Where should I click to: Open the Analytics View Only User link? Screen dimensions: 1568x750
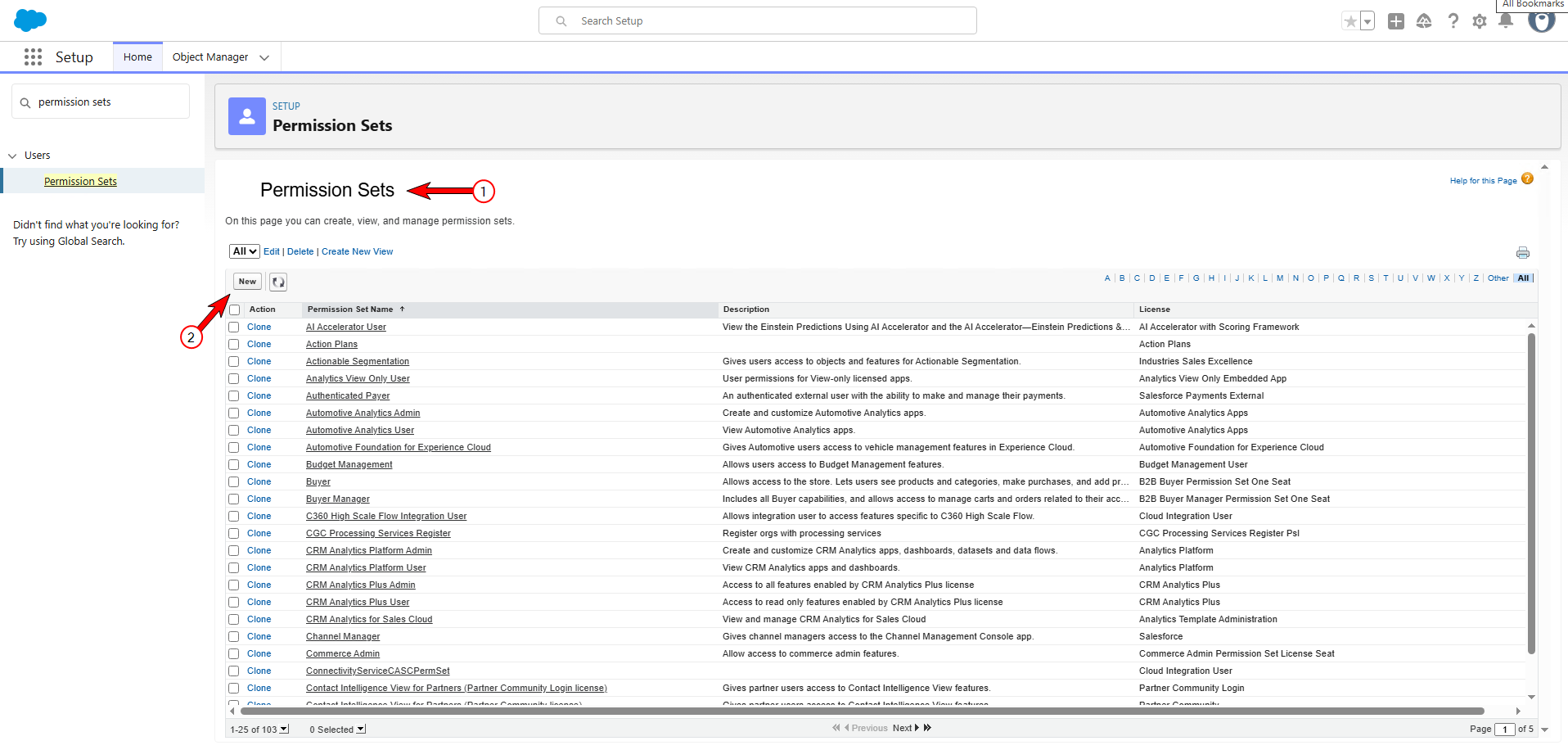point(358,378)
